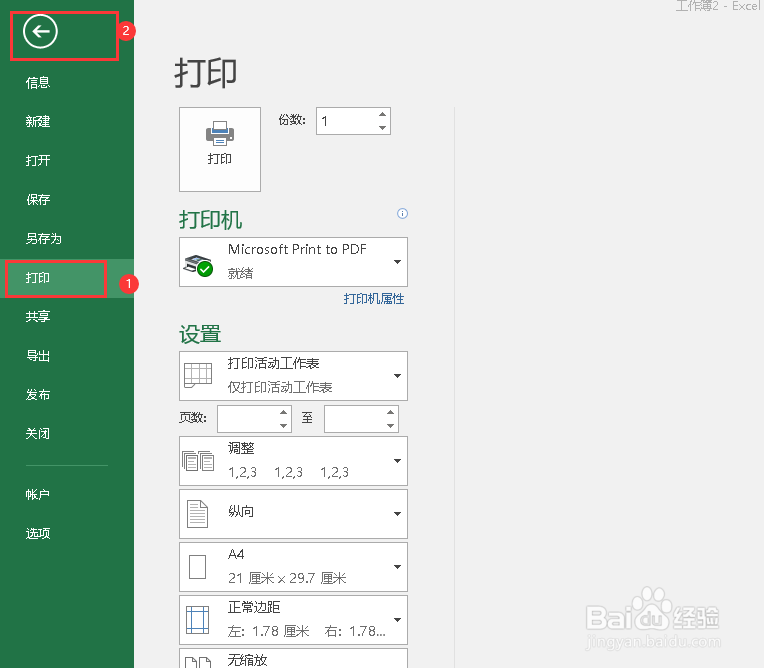Click the collated pages icon

(x=198, y=460)
